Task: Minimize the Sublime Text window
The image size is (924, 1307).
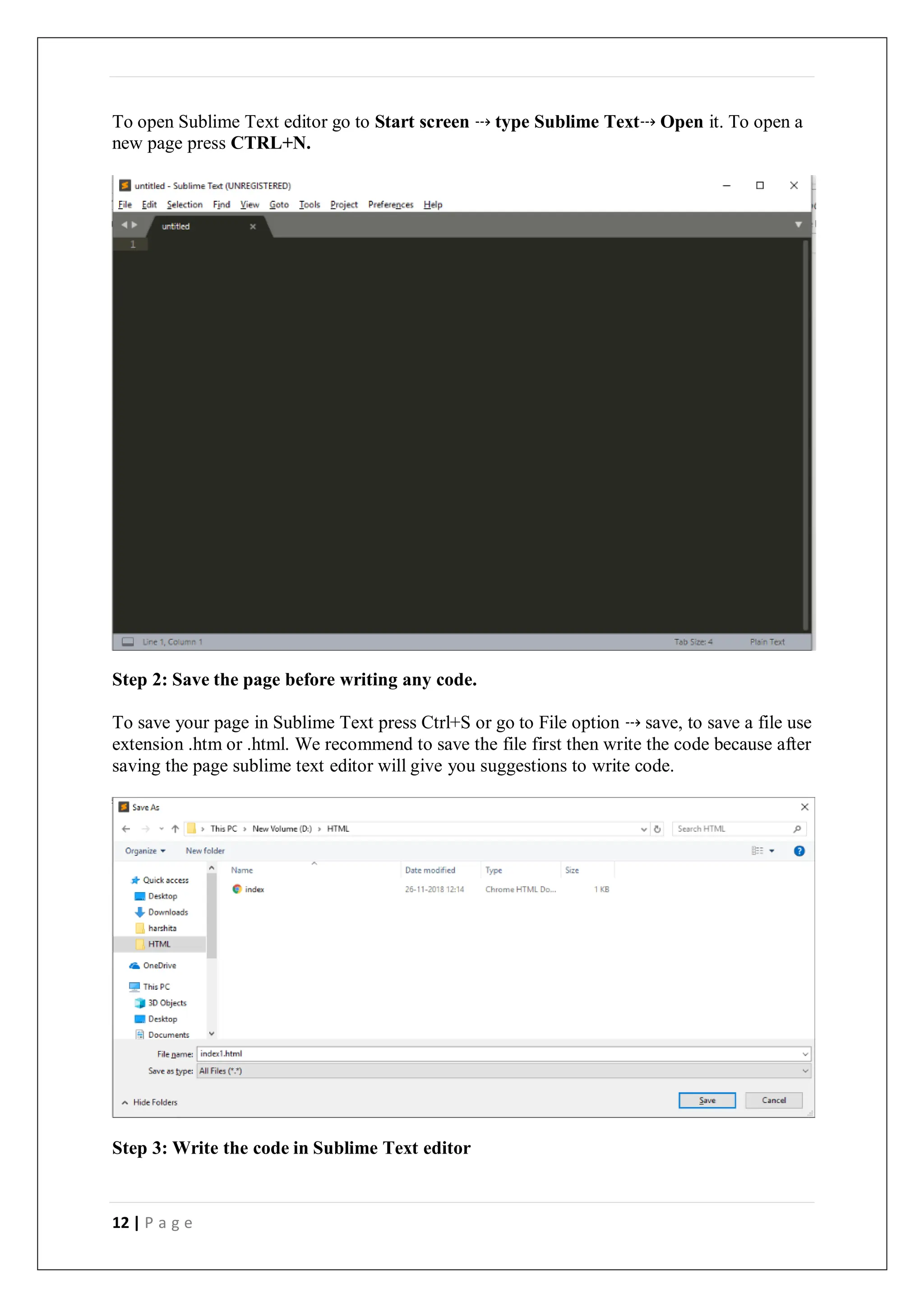Action: point(726,185)
